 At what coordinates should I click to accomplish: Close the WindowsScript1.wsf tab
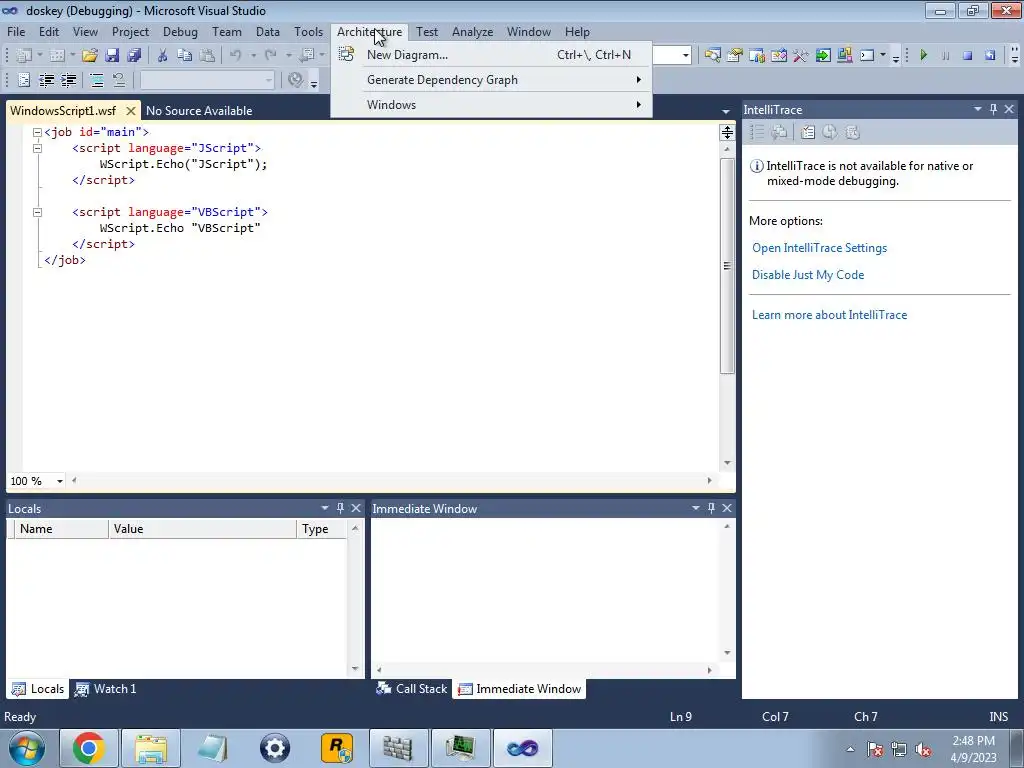click(x=131, y=110)
